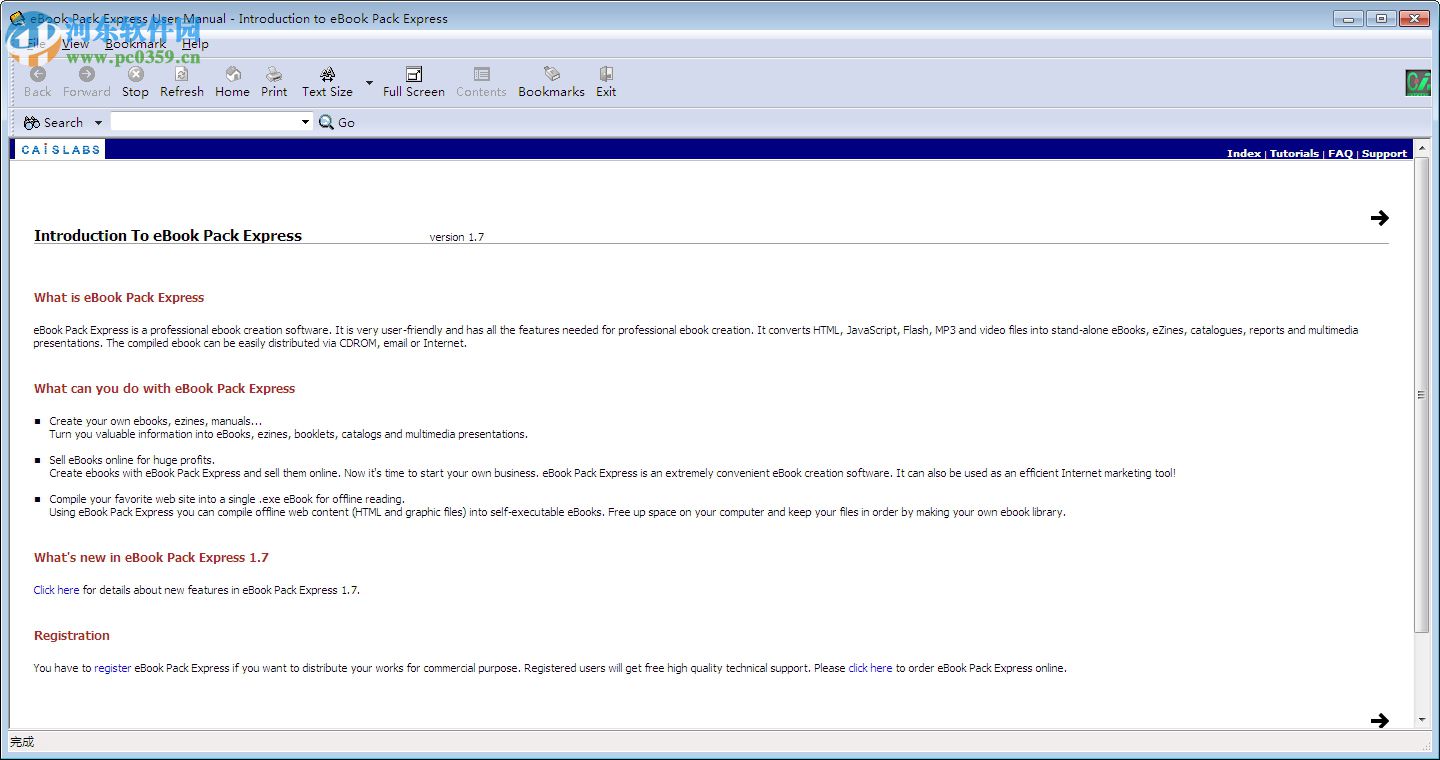Click the grayed-out Contents toolbar icon

(482, 74)
